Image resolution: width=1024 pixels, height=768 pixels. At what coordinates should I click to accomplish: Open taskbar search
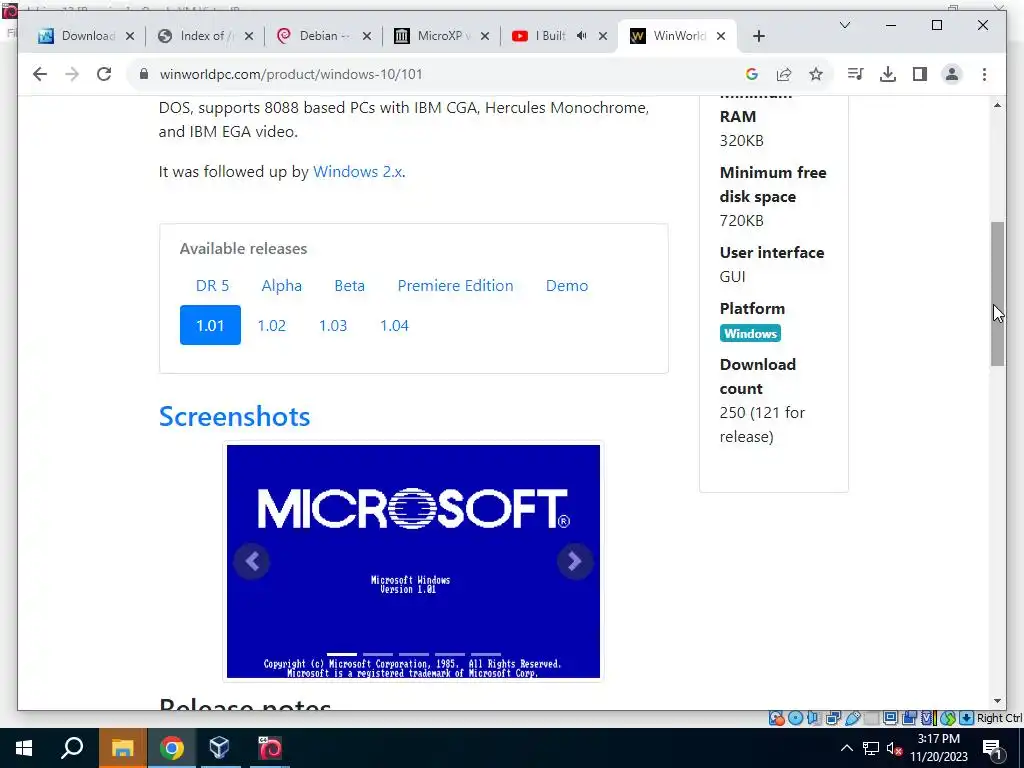pyautogui.click(x=72, y=748)
